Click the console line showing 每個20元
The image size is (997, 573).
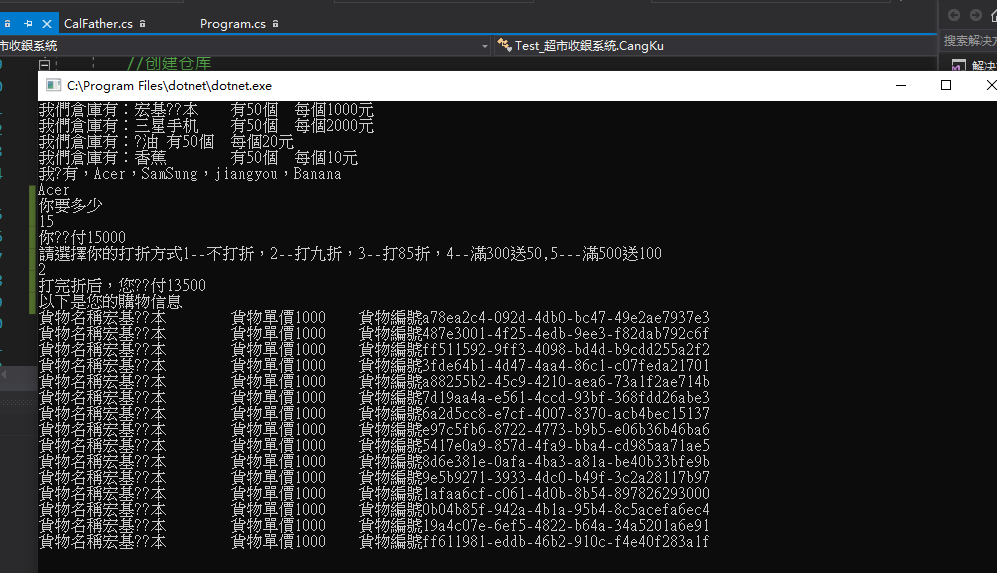click(x=166, y=141)
